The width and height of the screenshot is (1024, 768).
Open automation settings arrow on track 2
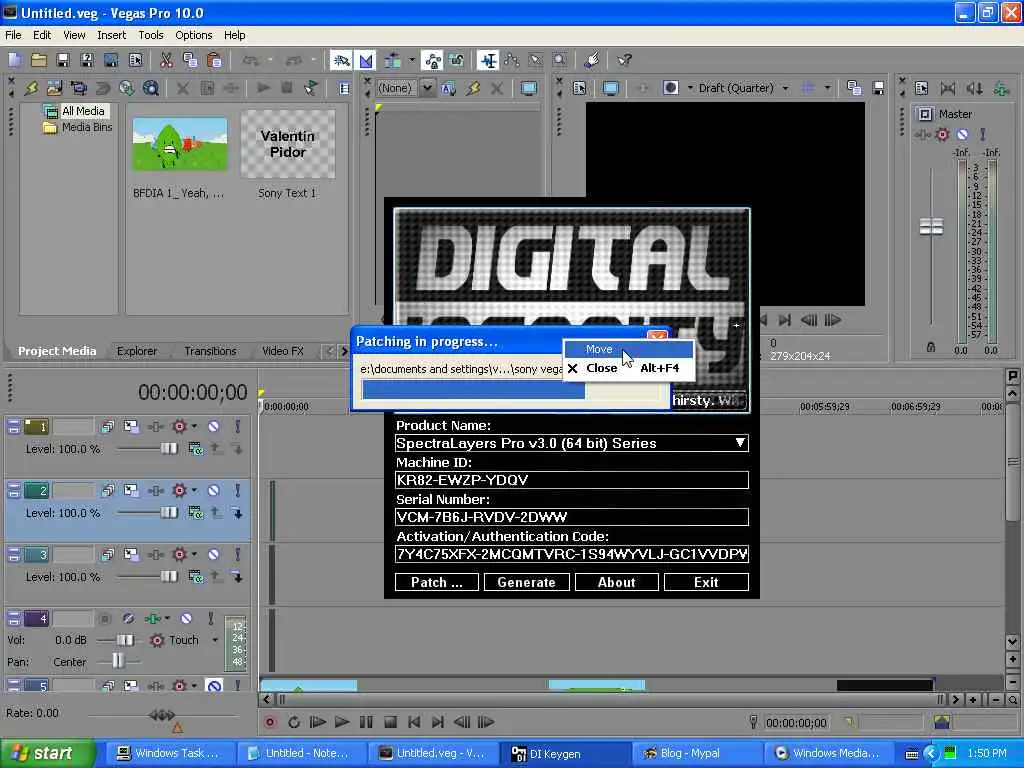(194, 490)
